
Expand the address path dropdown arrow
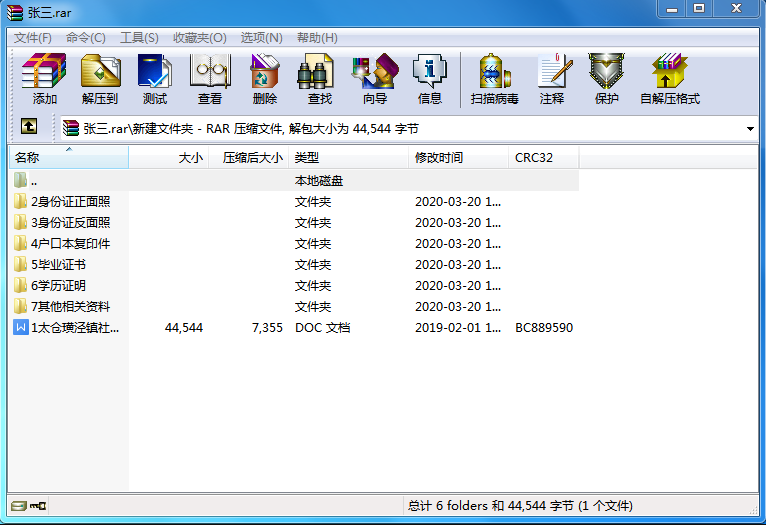[x=750, y=128]
